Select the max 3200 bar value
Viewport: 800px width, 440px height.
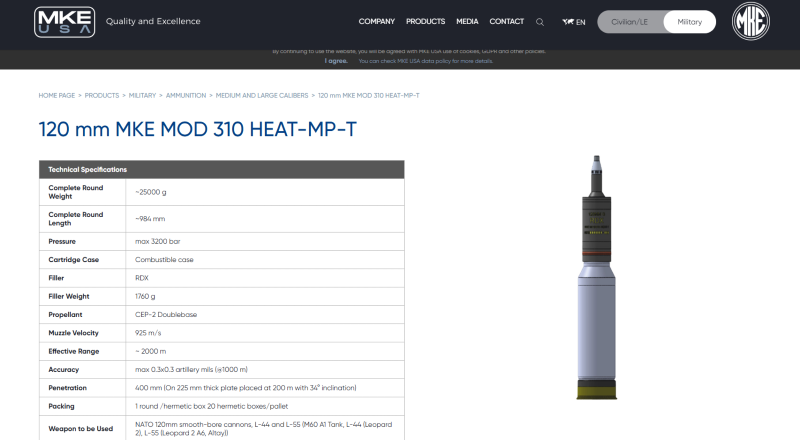pyautogui.click(x=157, y=241)
